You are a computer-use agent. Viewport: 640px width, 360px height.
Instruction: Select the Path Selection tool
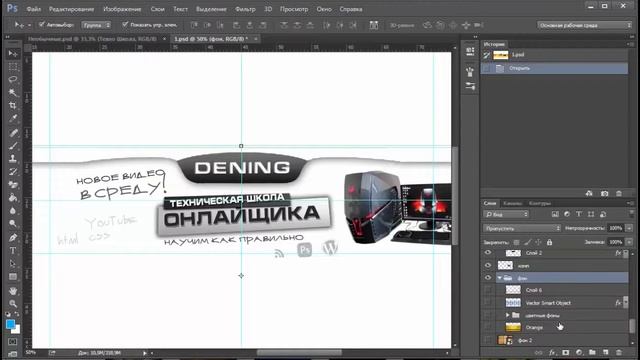13,264
